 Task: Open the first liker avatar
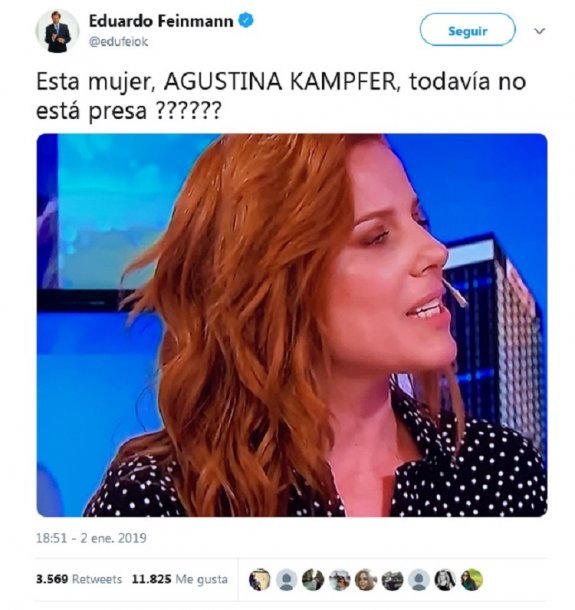pos(259,579)
